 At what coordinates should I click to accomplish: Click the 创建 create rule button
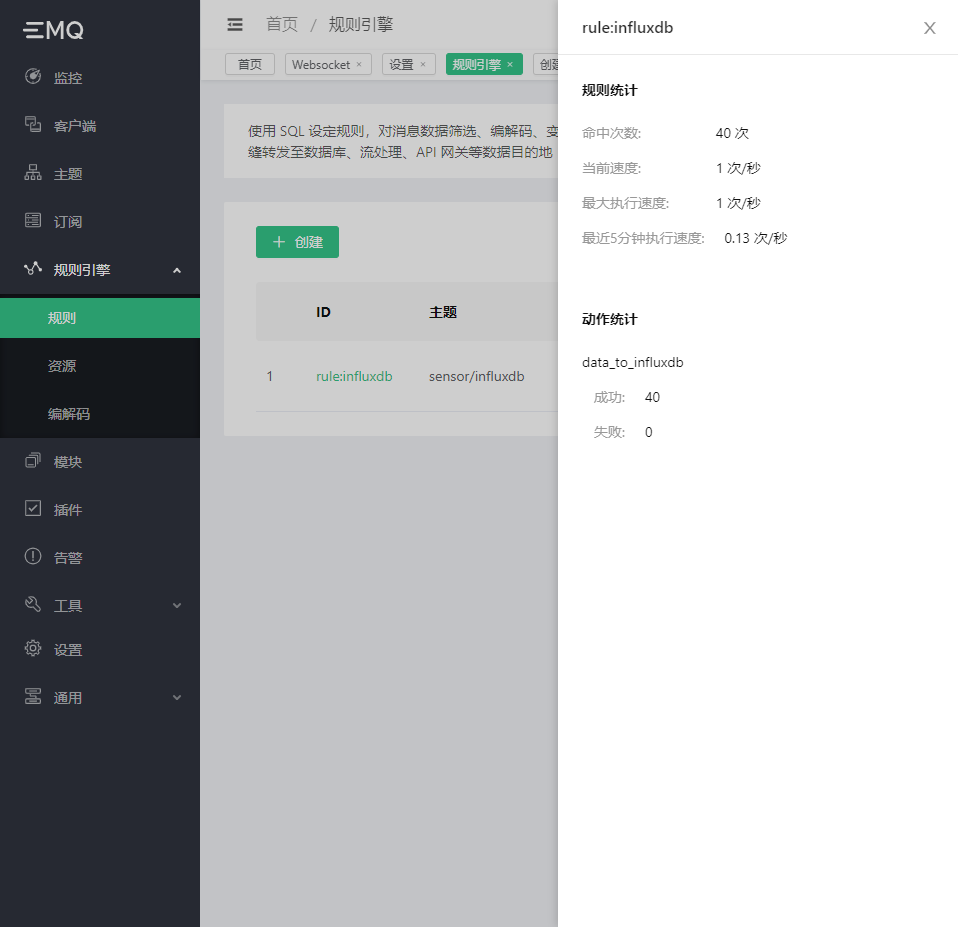pos(297,241)
